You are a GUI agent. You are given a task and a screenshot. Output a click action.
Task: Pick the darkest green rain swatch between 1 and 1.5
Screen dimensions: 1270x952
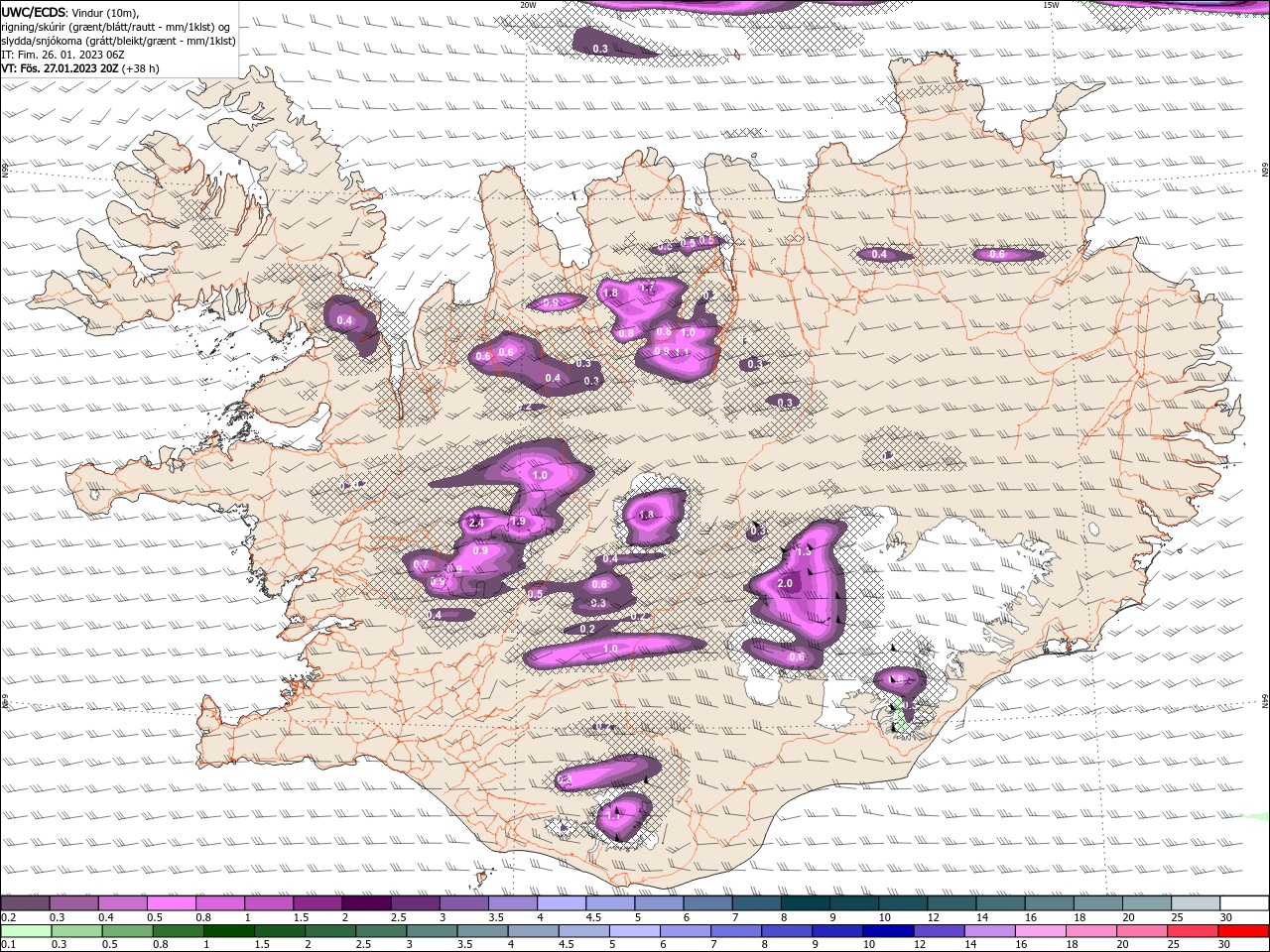(229, 931)
